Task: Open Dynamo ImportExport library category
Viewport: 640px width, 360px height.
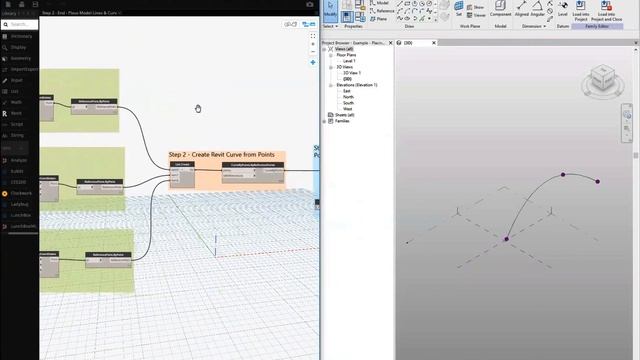Action: [x=19, y=69]
